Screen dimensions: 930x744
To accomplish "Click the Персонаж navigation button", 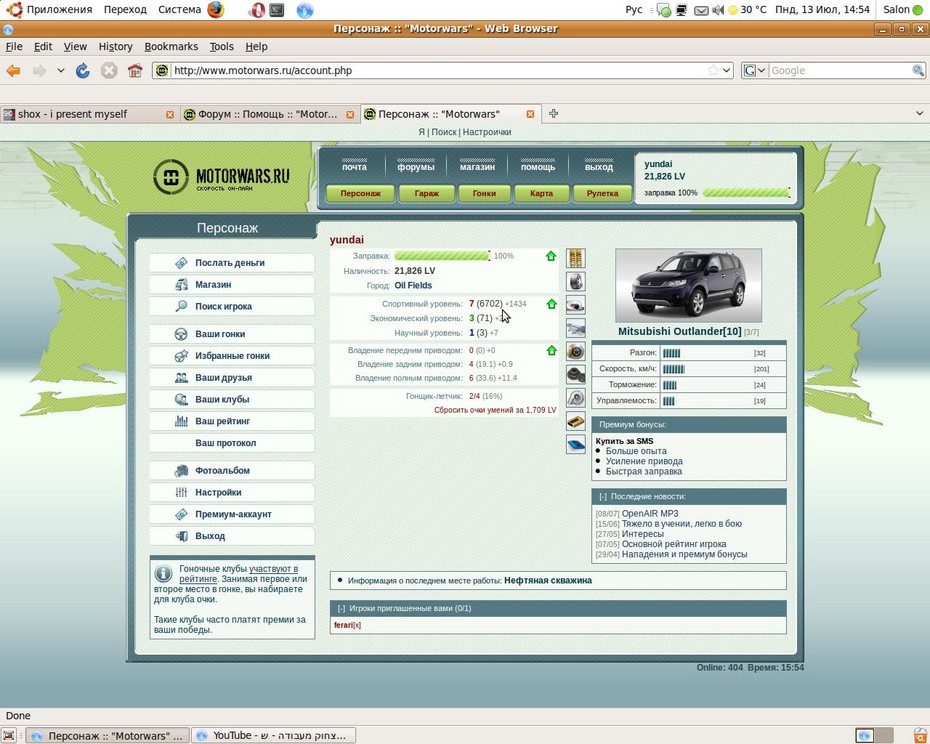I will 361,193.
